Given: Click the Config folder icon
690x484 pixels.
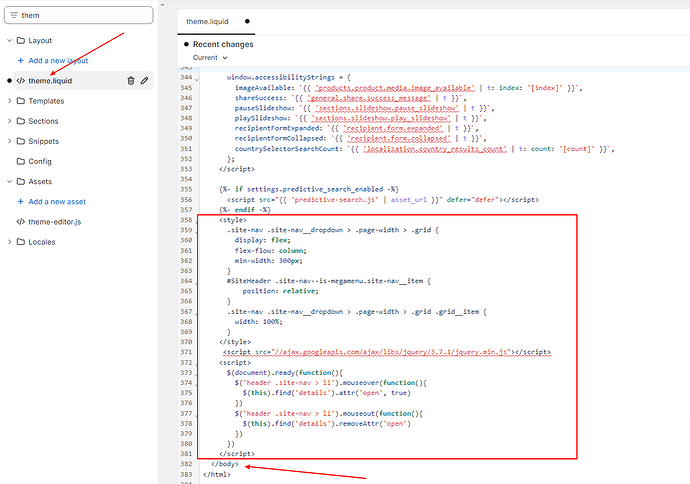Looking at the screenshot, I should [x=21, y=161].
